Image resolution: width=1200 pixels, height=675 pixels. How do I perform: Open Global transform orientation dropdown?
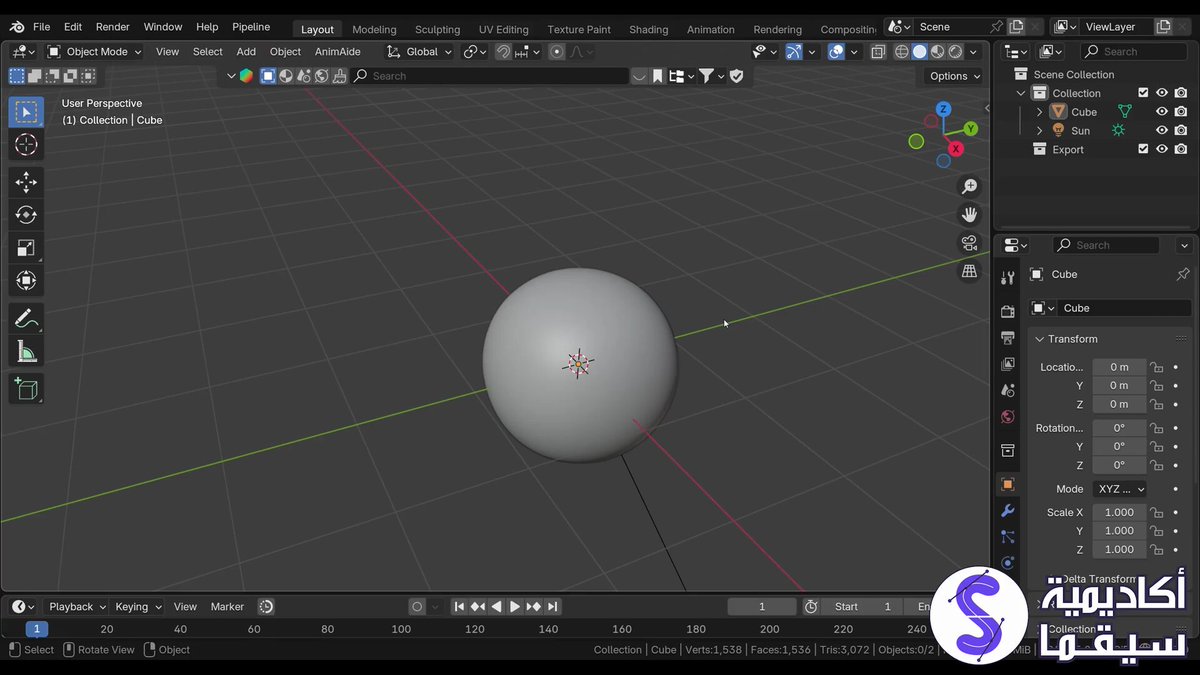[x=420, y=51]
